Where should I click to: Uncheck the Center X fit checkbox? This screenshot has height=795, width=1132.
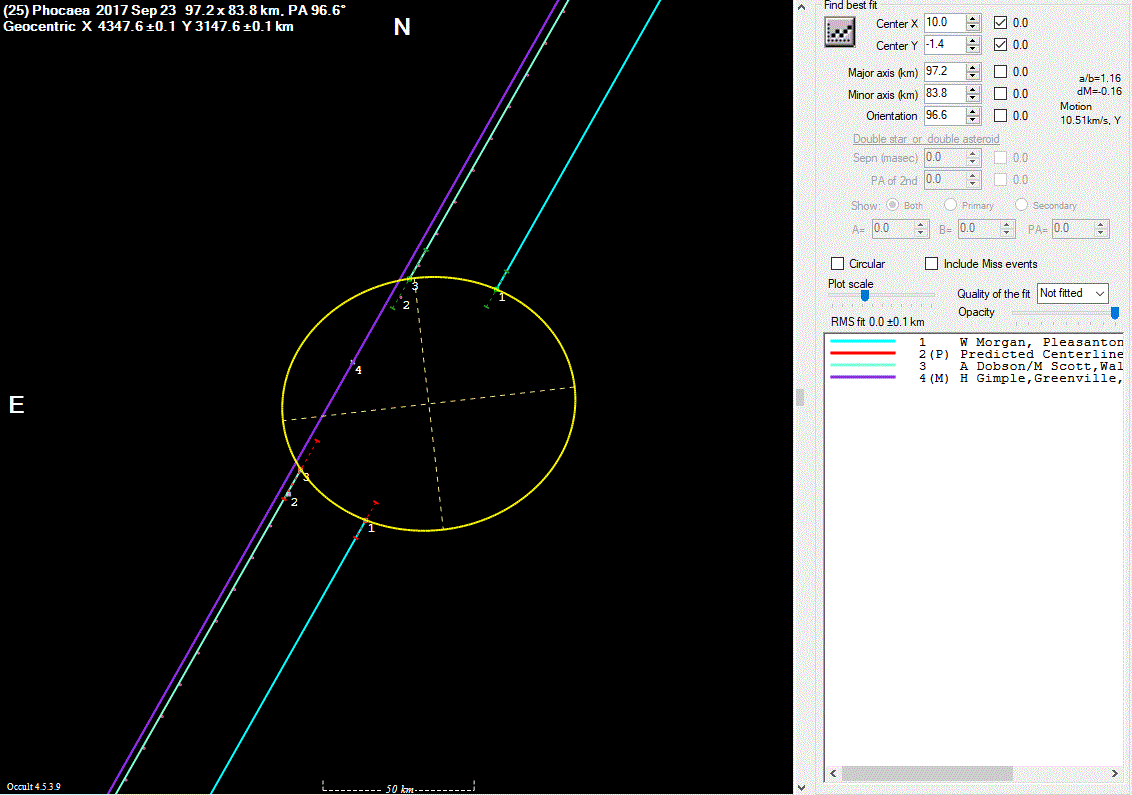coord(1001,23)
